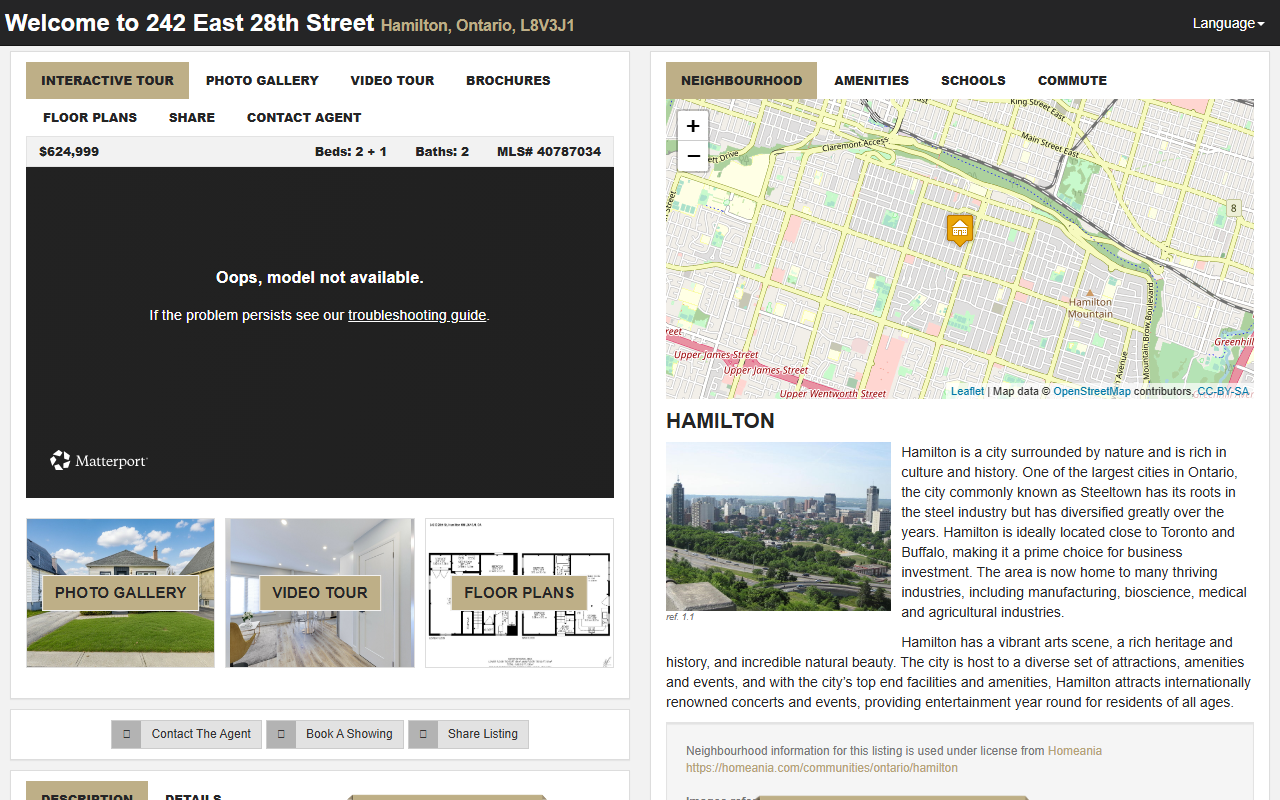The image size is (1280, 800).
Task: Open the Homeania link
Action: tap(1075, 750)
